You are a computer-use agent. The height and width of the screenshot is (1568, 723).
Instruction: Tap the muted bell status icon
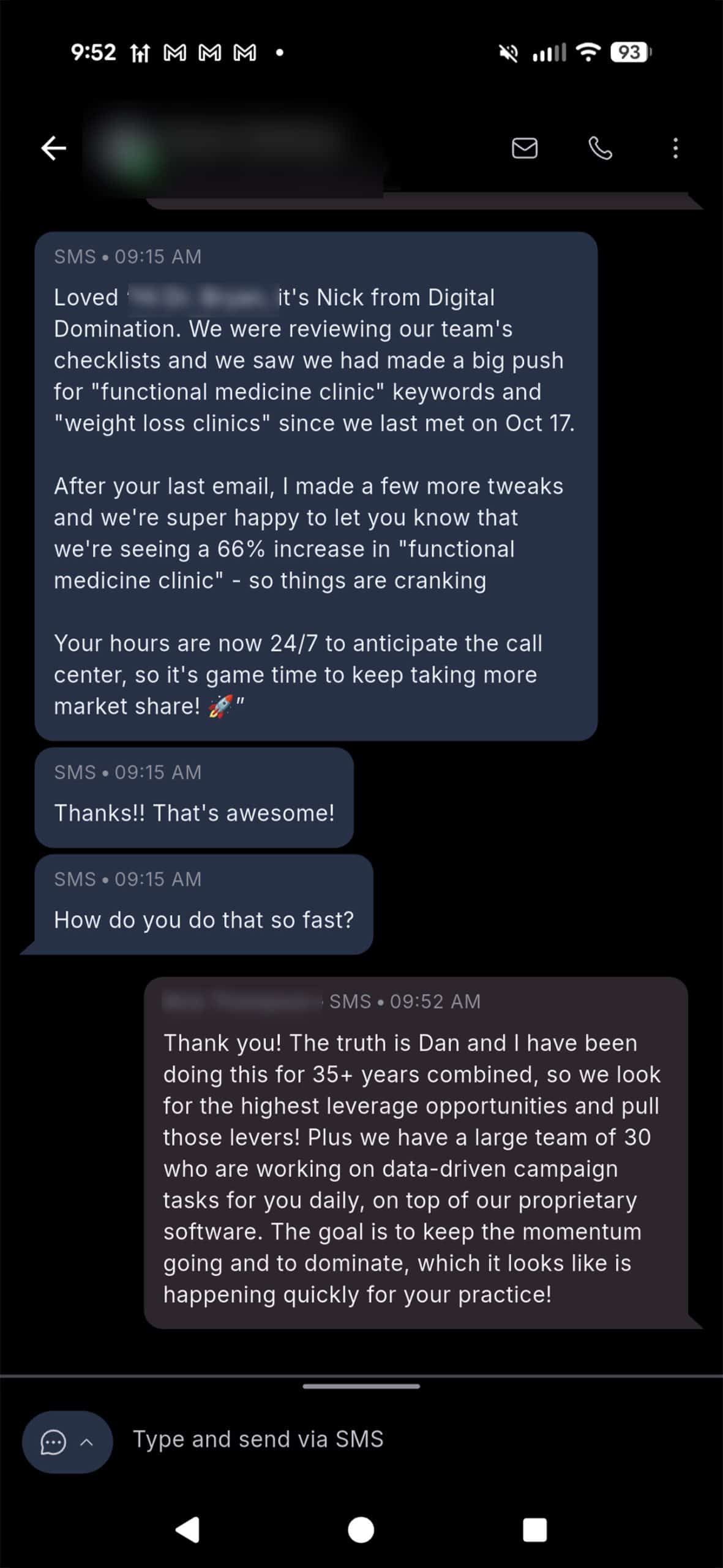508,53
